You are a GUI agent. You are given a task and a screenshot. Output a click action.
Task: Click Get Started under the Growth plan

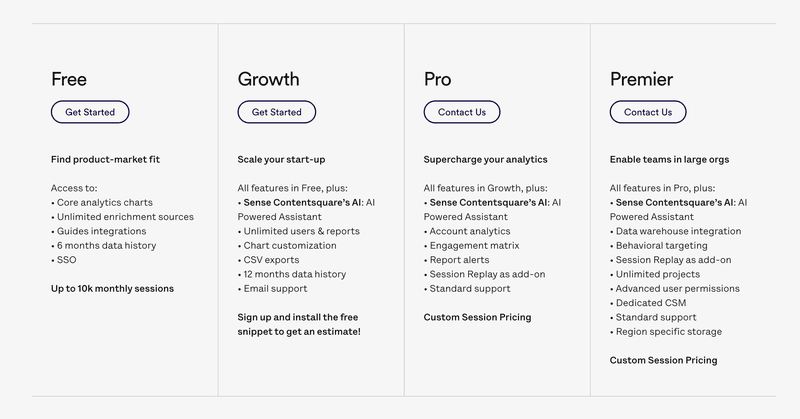click(x=276, y=112)
